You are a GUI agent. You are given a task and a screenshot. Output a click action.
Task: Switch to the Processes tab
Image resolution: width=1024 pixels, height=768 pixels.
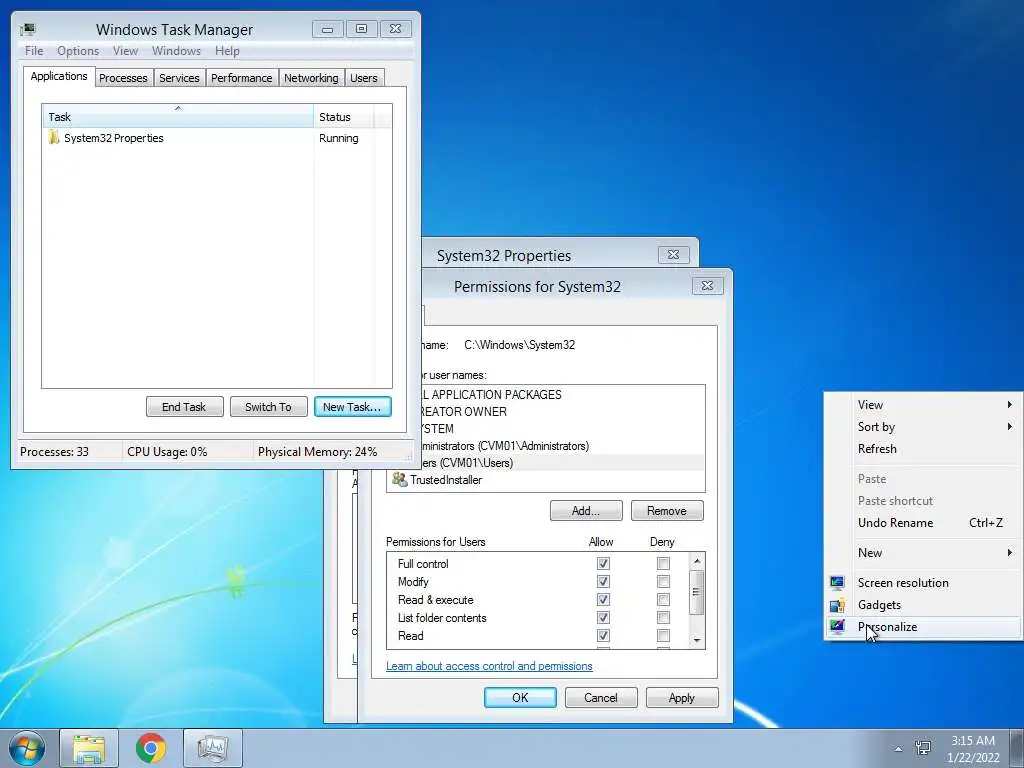123,78
